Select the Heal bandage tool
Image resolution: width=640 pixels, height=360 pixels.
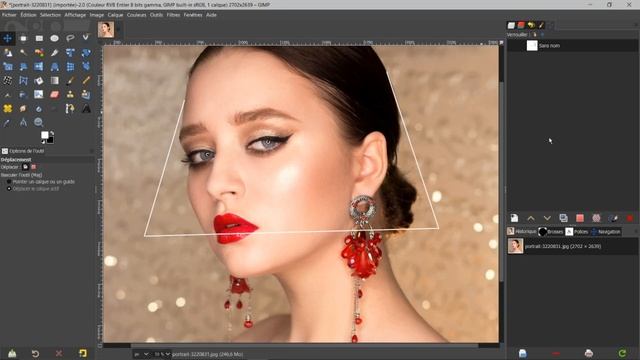[x=7, y=109]
